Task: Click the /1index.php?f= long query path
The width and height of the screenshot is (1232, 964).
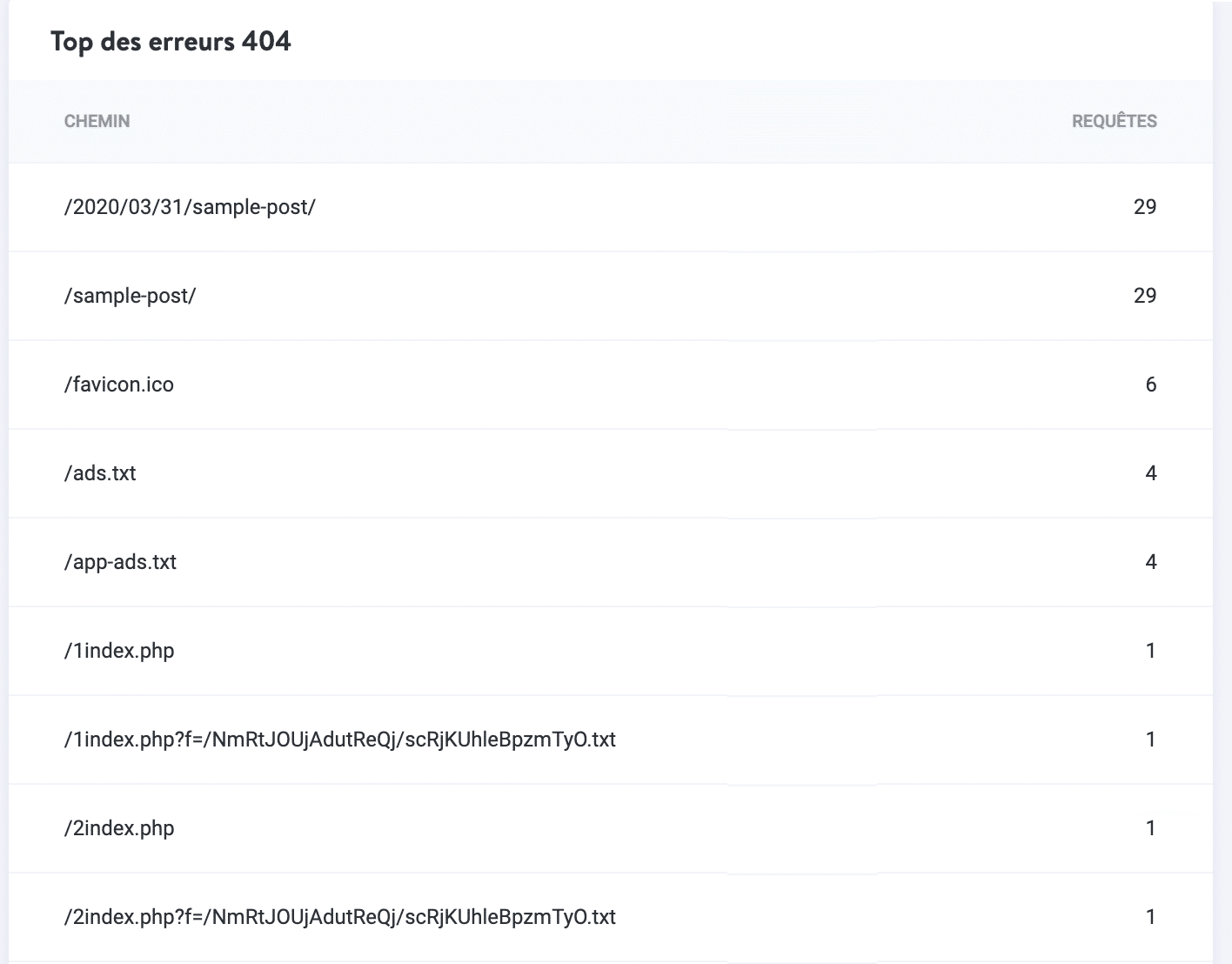Action: 339,740
